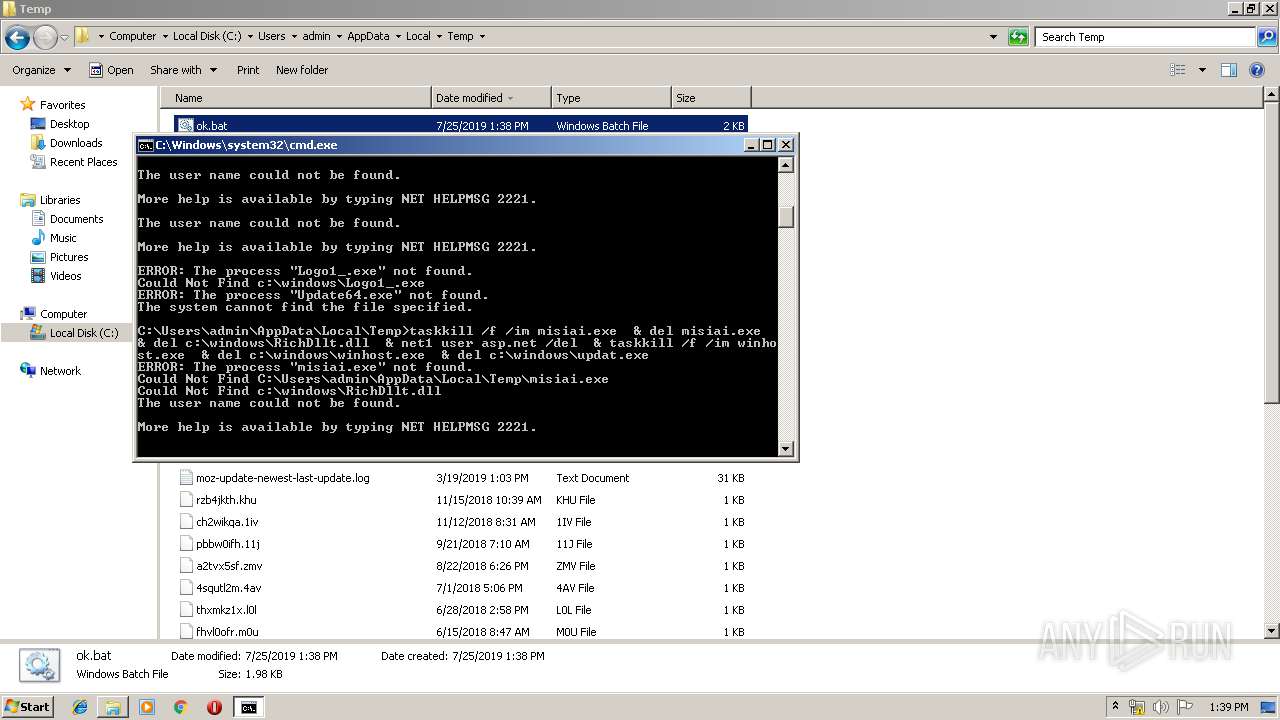The height and width of the screenshot is (720, 1280).
Task: Open Recent Places in navigation pane
Action: (83, 162)
